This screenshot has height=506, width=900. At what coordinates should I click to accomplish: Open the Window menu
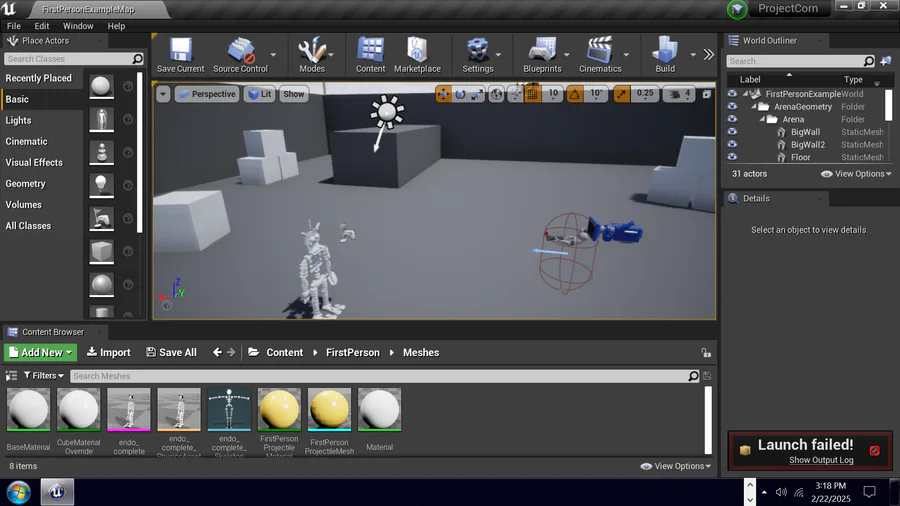[x=78, y=26]
